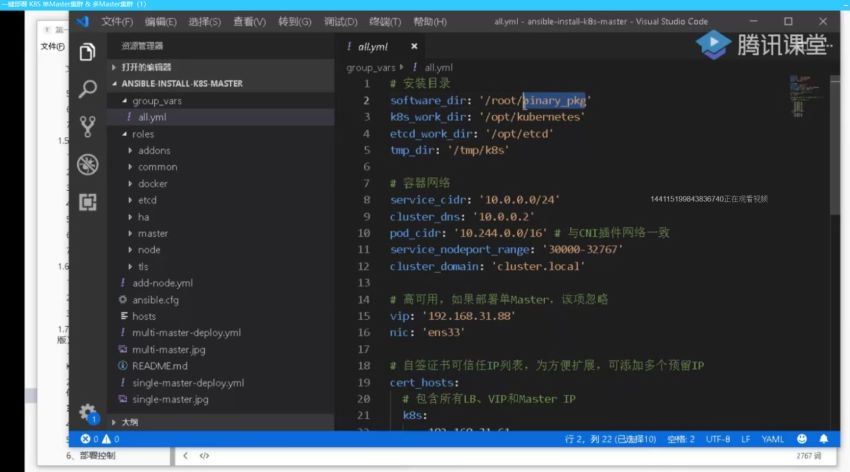850x472 pixels.
Task: Open the Source Control view icon
Action: point(87,126)
